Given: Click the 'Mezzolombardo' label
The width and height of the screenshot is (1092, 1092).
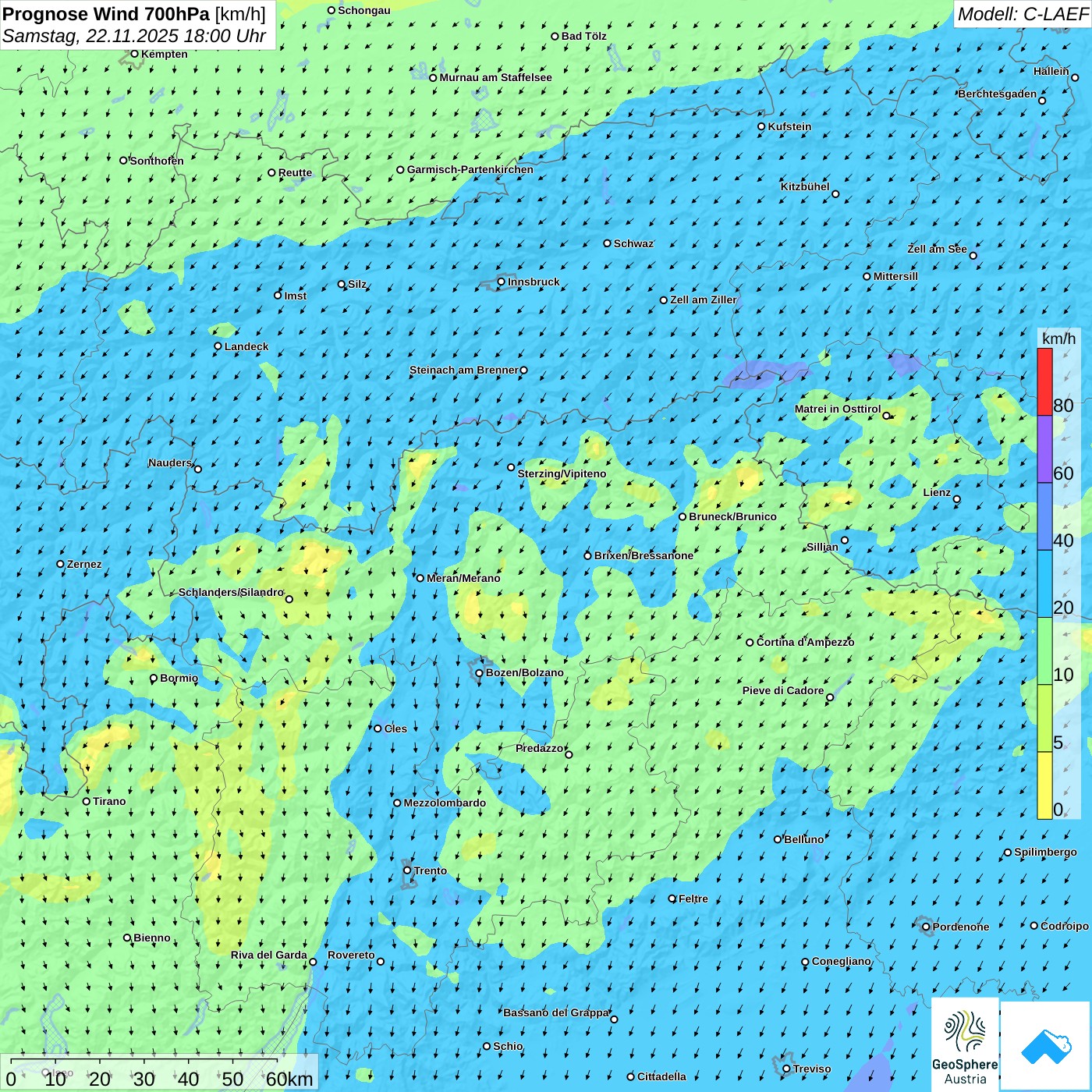Looking at the screenshot, I should tap(445, 803).
